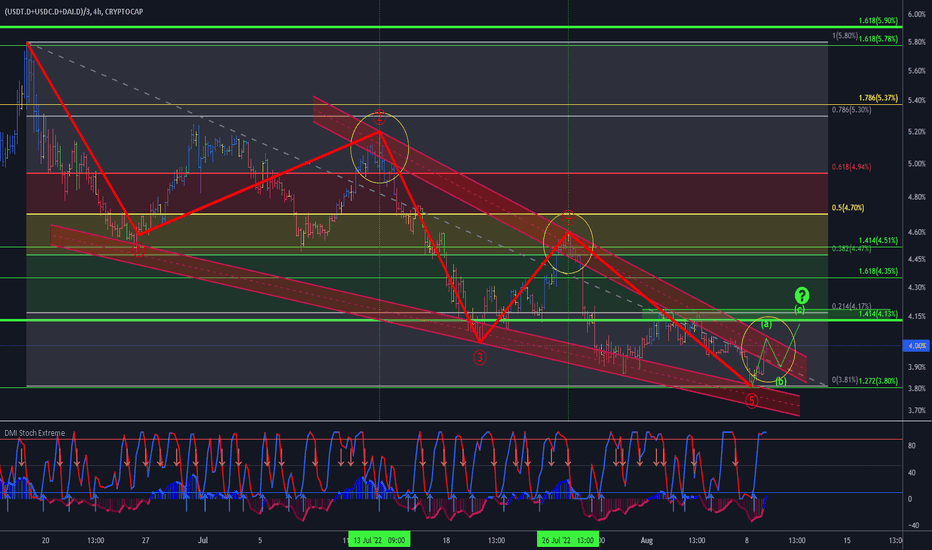Click the -40 level on indicator axis
This screenshot has height=550, width=932.
[913, 526]
